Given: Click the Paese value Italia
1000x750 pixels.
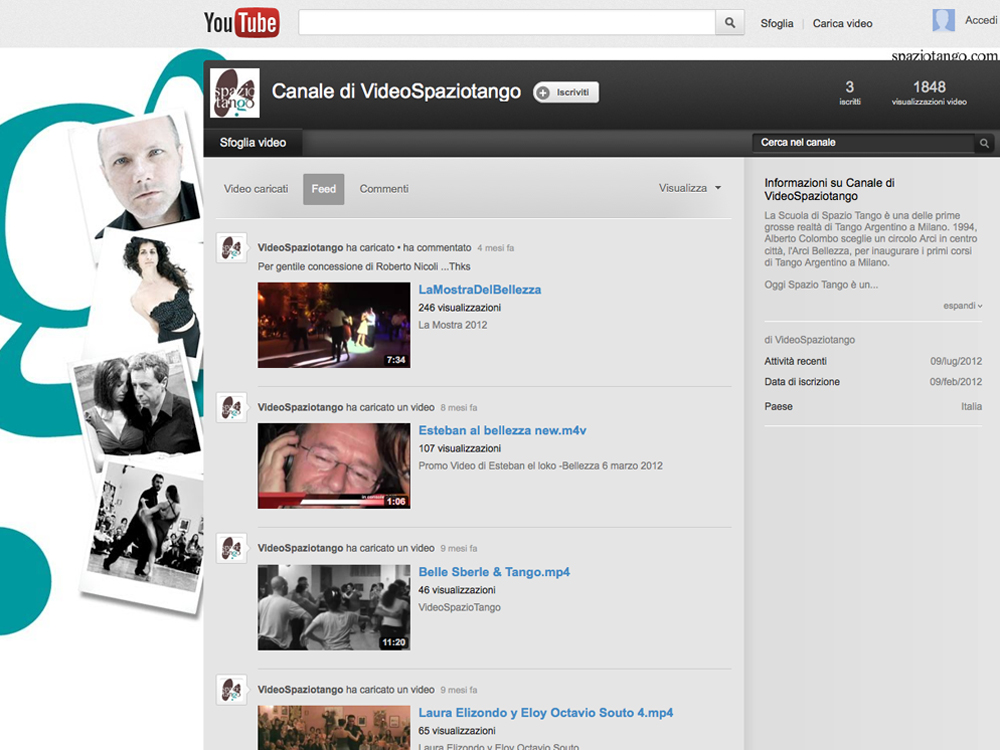Looking at the screenshot, I should click(971, 406).
